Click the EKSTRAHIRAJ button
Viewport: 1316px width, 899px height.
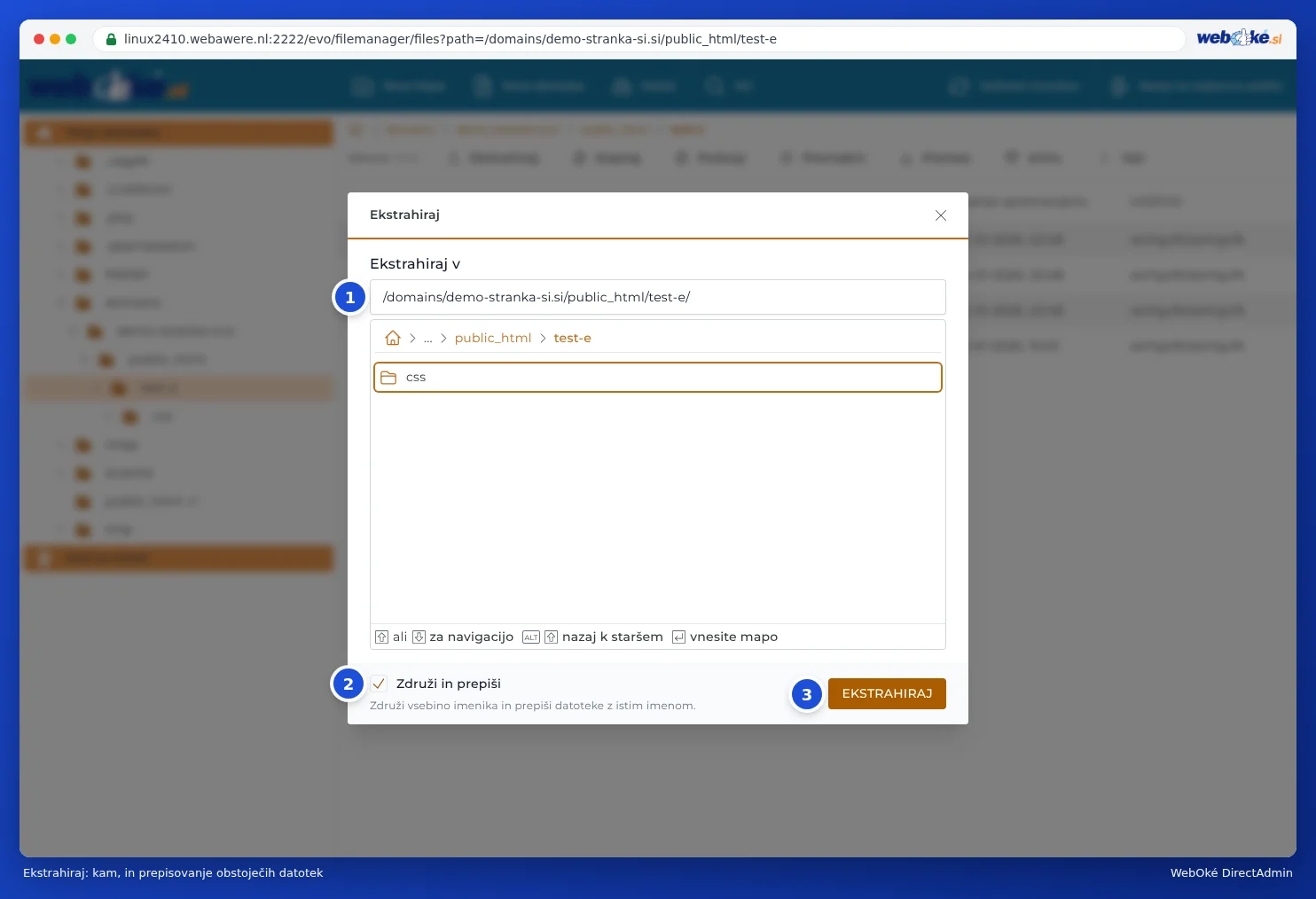pos(887,693)
